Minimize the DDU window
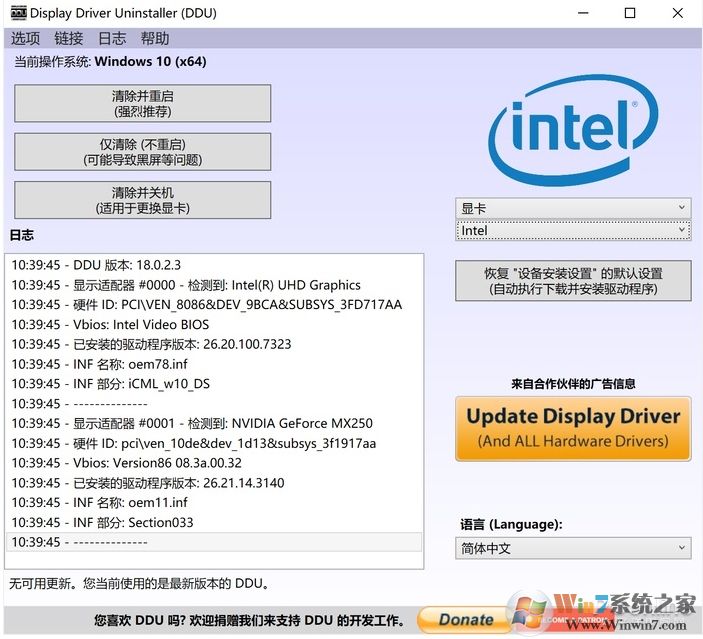Screen dimensions: 703x639 583,13
